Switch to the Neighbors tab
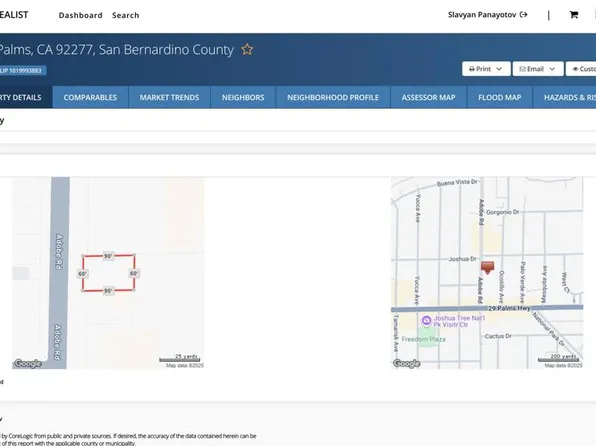596x446 pixels. pyautogui.click(x=243, y=97)
